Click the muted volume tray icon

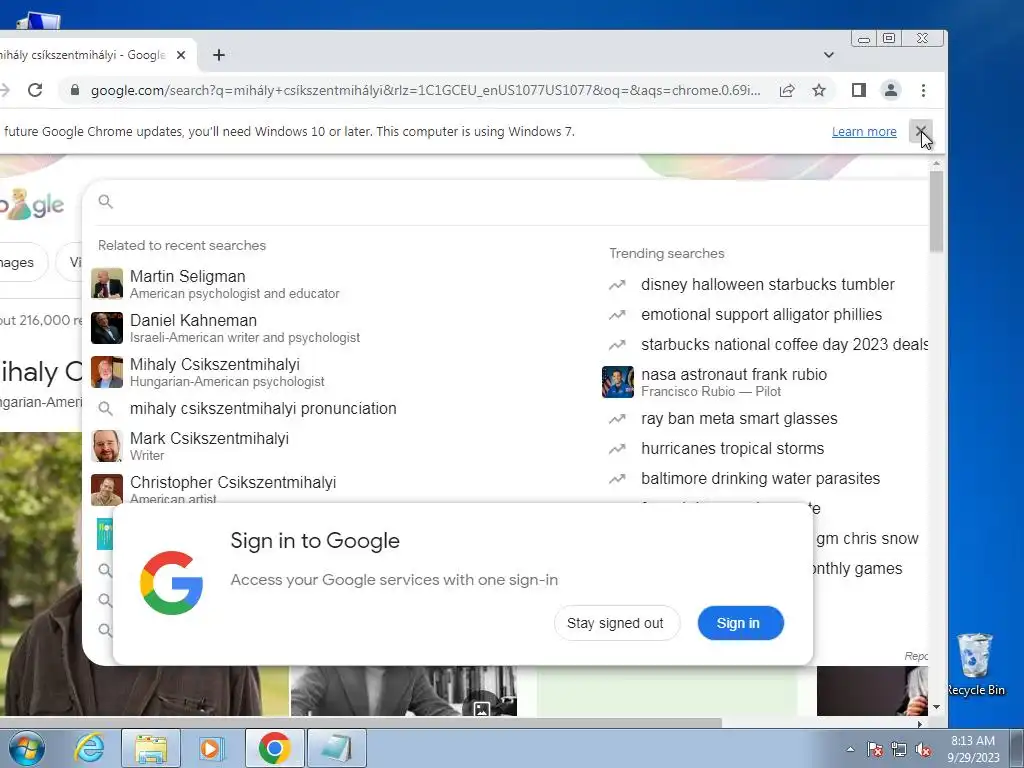pyautogui.click(x=923, y=749)
